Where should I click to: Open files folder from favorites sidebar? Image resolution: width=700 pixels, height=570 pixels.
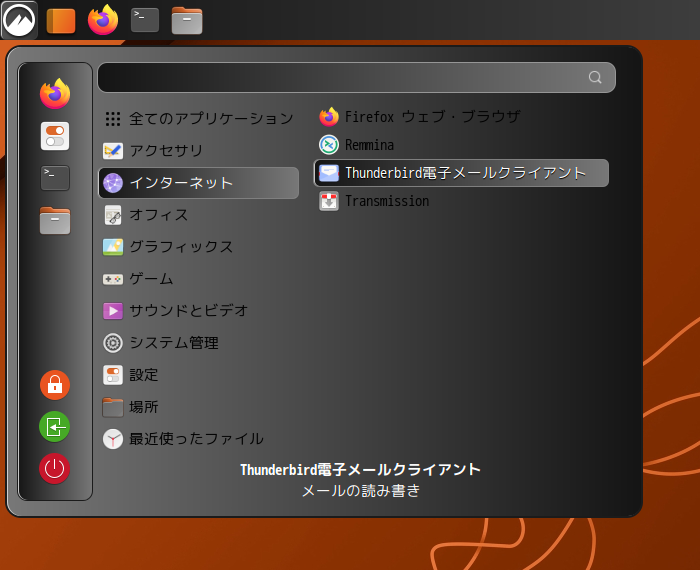(x=55, y=221)
